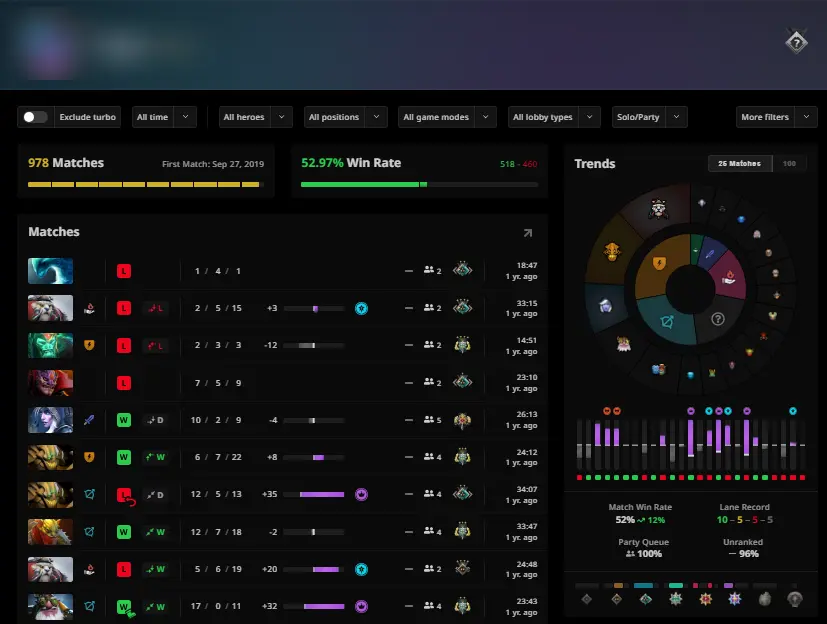Select the unknown role question segment in wheel
This screenshot has height=624, width=827.
(x=717, y=319)
